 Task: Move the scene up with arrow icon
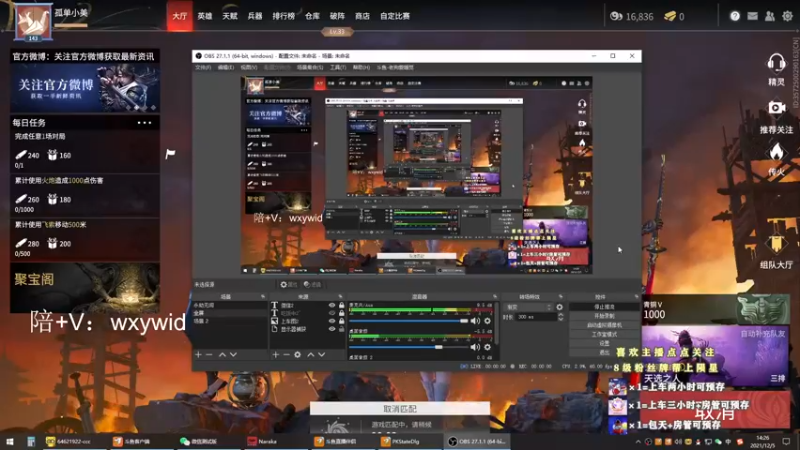[x=222, y=355]
